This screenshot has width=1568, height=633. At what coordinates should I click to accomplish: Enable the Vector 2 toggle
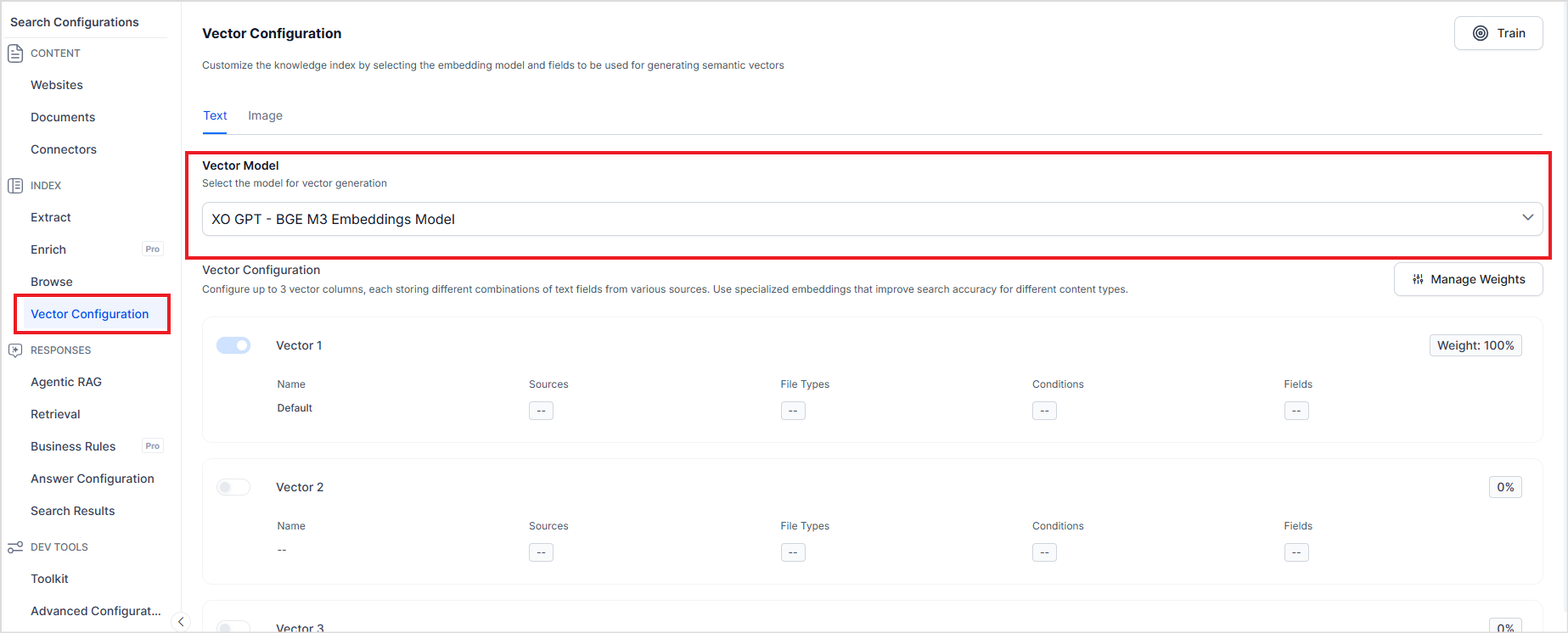point(233,487)
